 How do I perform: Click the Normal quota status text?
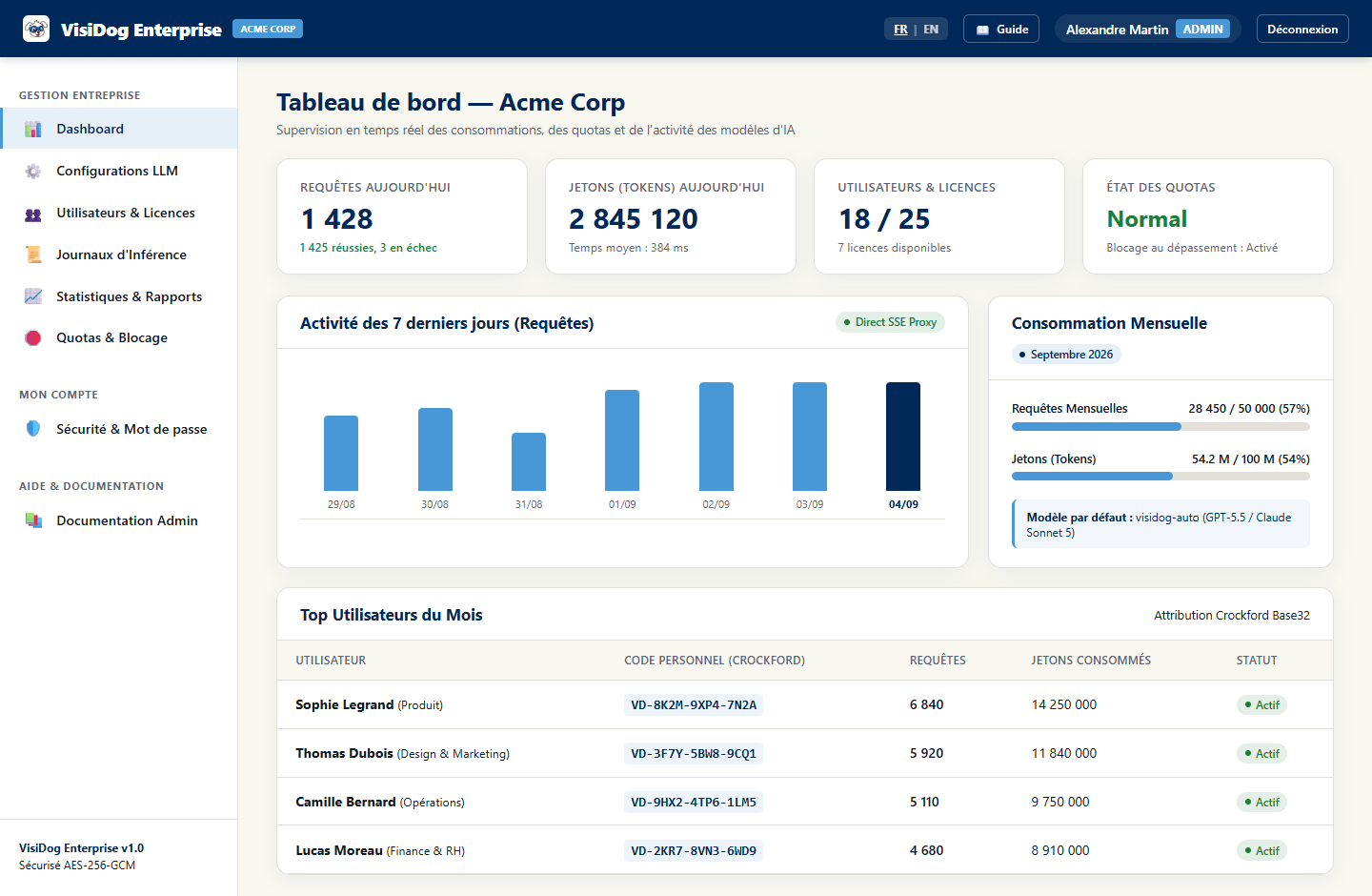coord(1147,219)
